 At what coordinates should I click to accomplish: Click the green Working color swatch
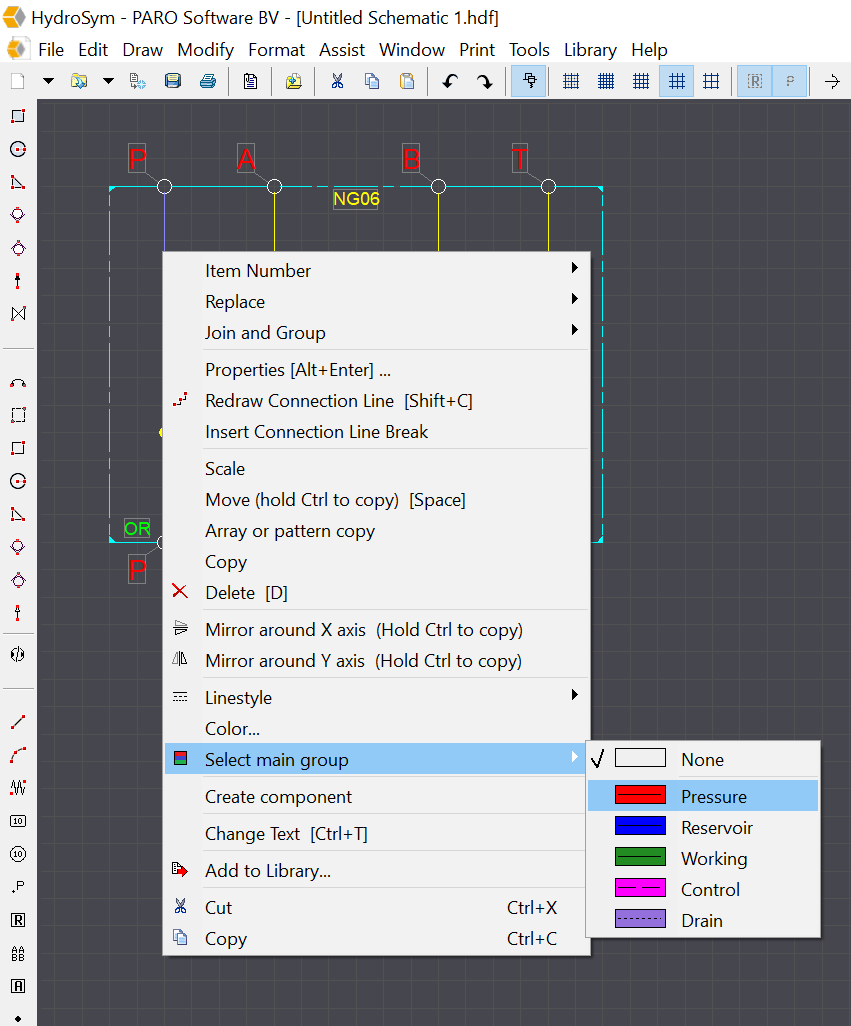click(x=640, y=857)
